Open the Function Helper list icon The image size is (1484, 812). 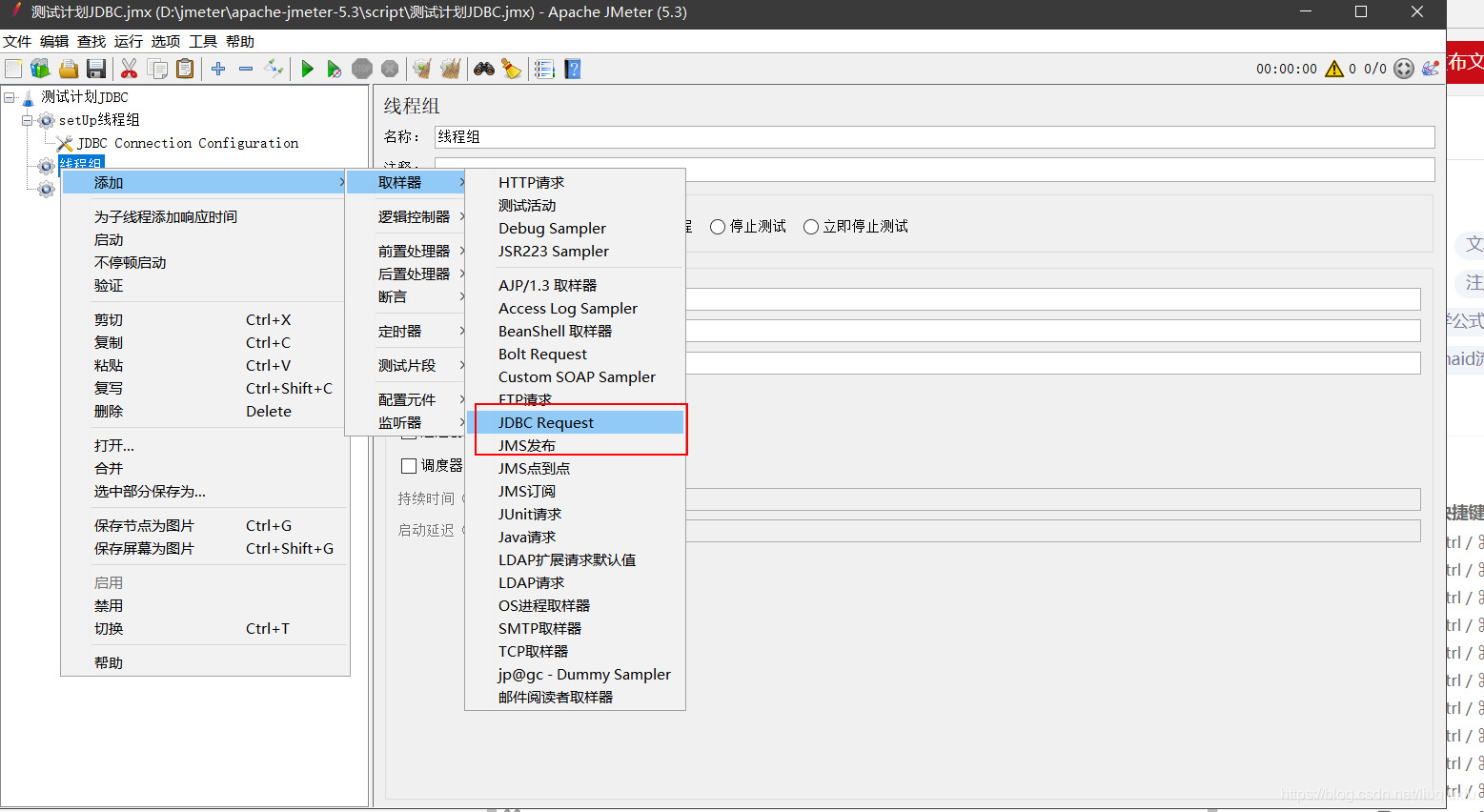(x=544, y=69)
